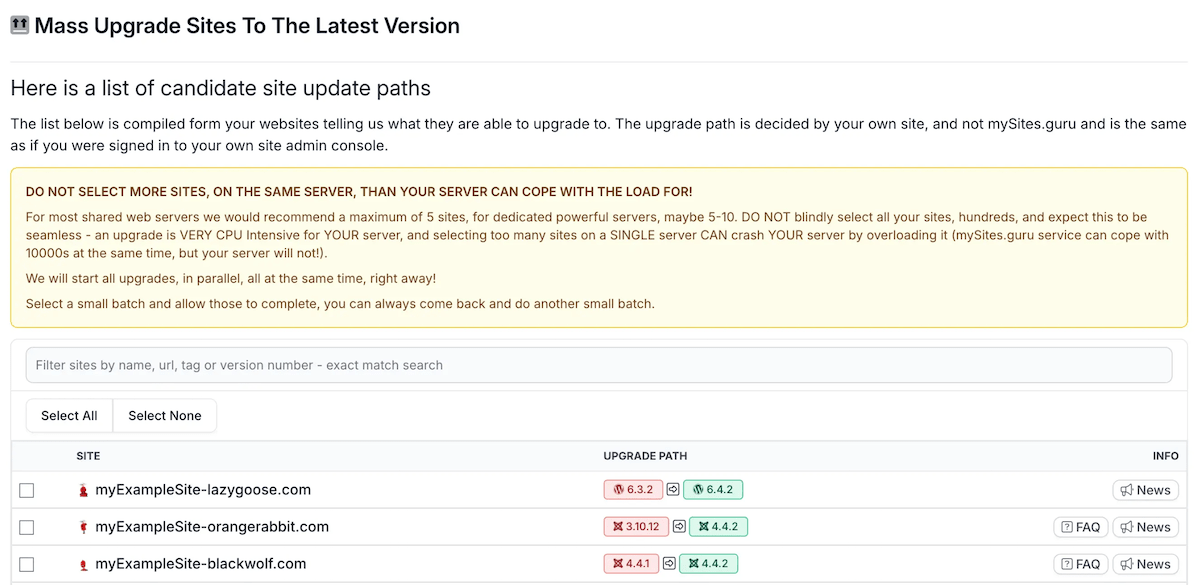Click the myExampleSite-blackwolf.com site name
This screenshot has width=1200, height=585.
(201, 564)
